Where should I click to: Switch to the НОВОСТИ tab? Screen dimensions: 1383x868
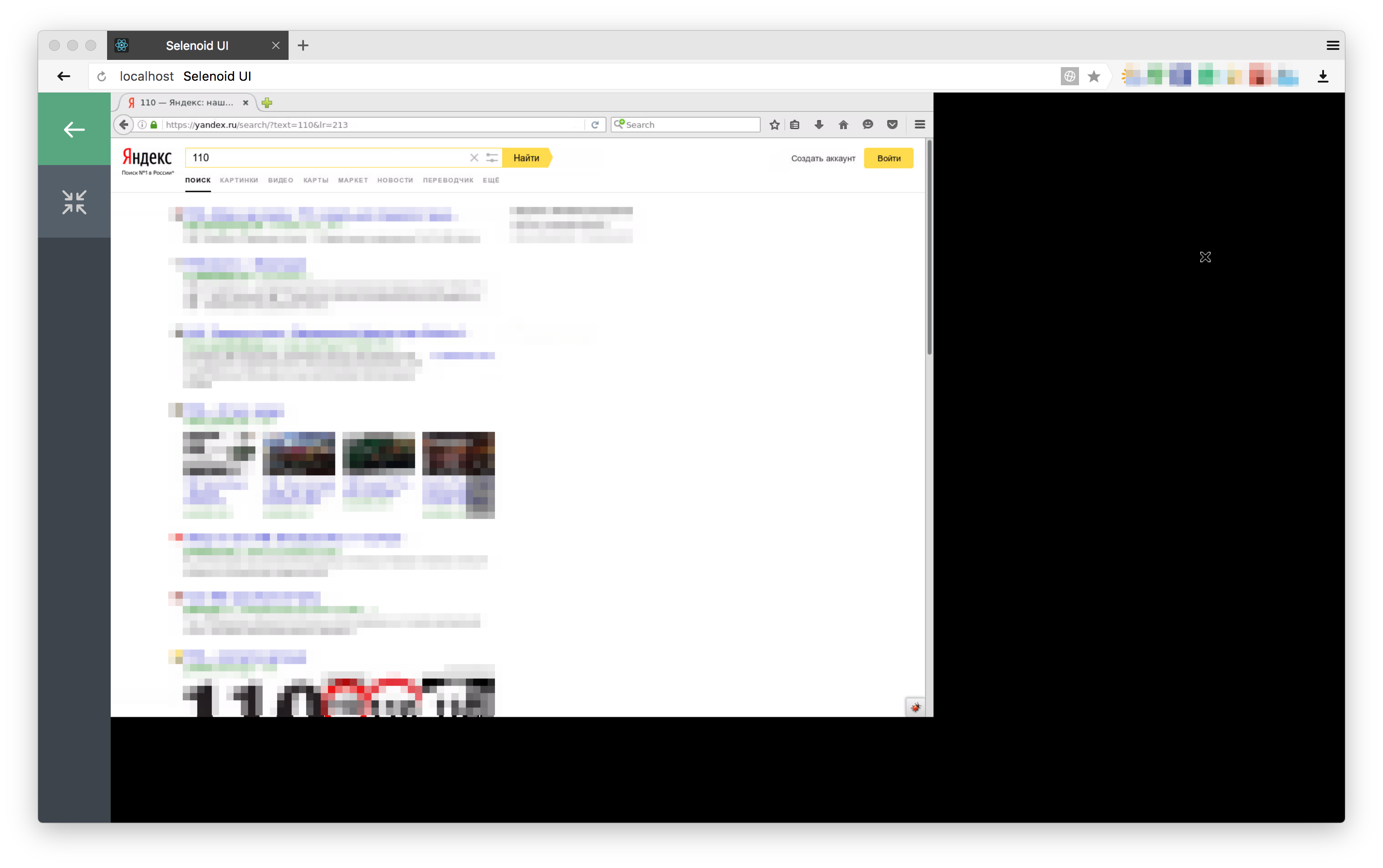(395, 180)
